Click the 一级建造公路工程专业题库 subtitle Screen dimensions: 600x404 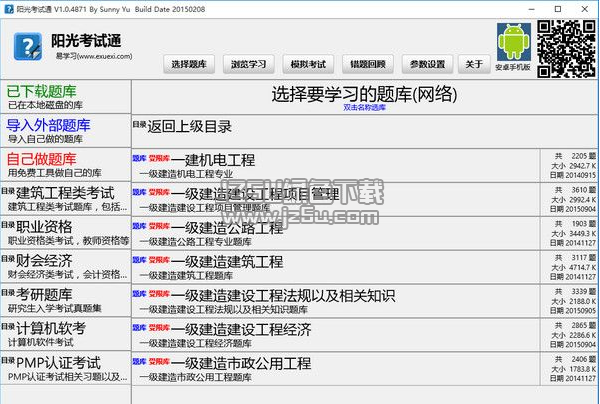tap(196, 242)
